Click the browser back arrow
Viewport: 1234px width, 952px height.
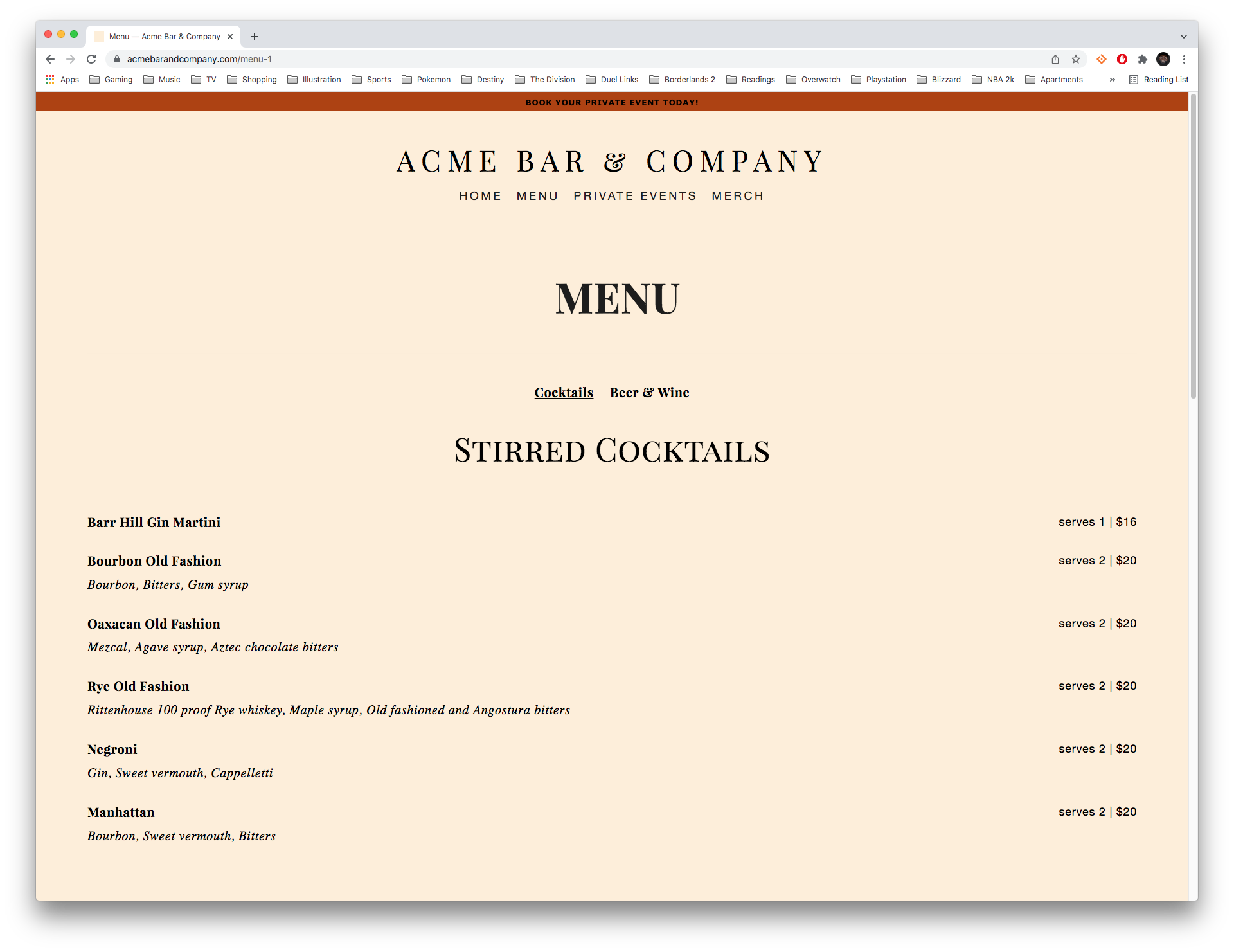click(50, 59)
